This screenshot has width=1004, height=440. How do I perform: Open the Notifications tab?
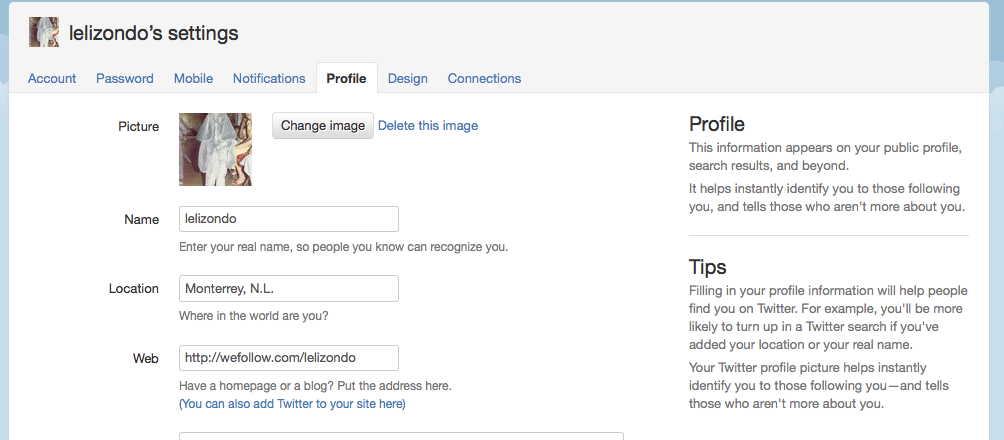(x=269, y=79)
